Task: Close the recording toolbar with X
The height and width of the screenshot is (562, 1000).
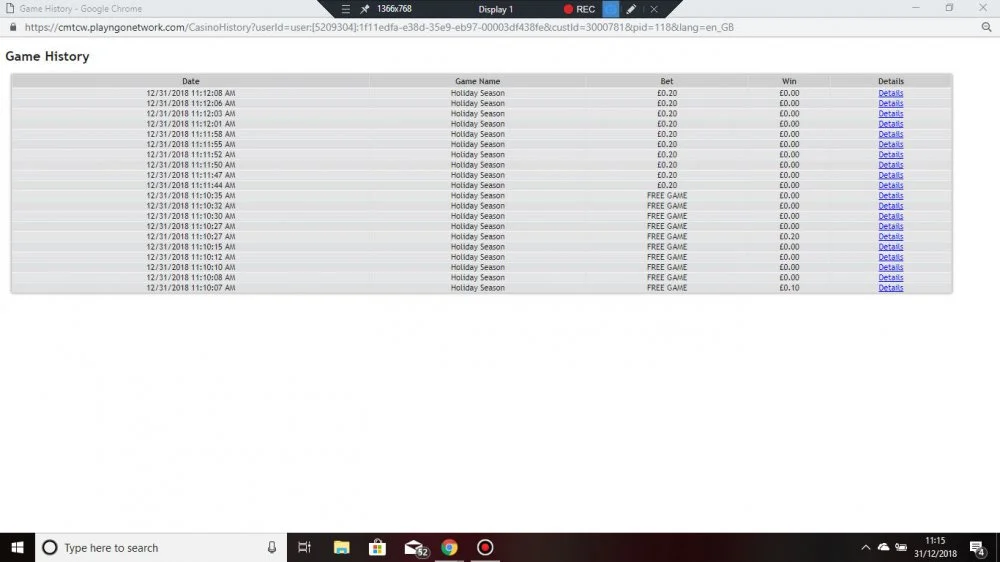Action: (x=654, y=9)
